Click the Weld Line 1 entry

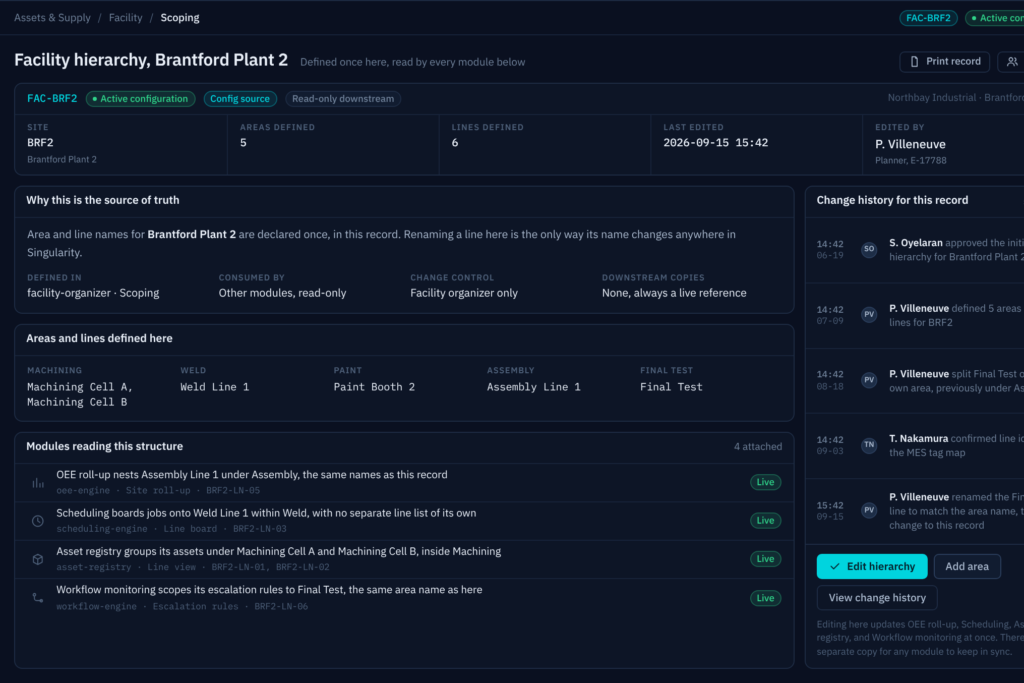click(214, 387)
